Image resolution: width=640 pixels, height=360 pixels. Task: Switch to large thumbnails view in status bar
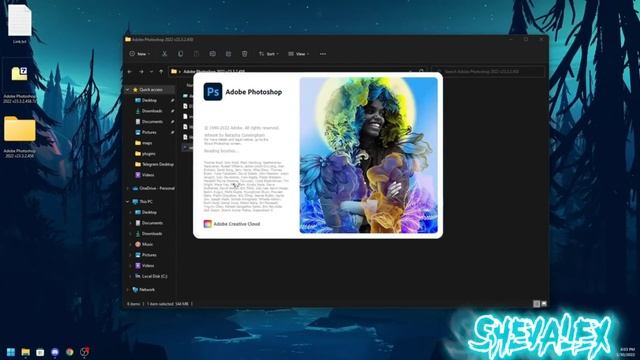coord(544,304)
